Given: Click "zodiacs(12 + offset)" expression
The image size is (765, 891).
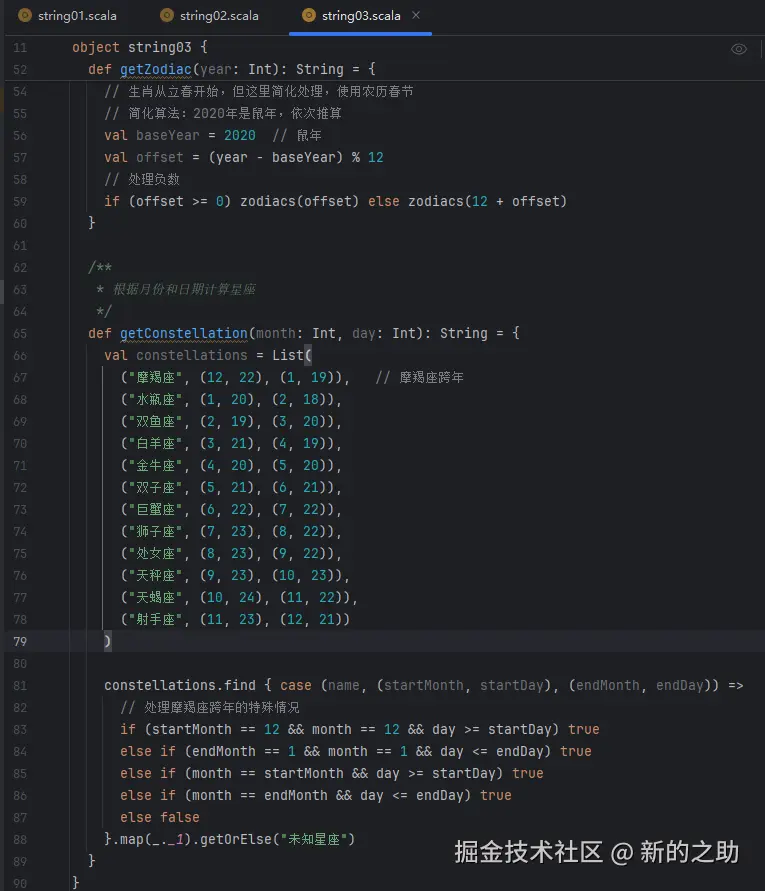Looking at the screenshot, I should [488, 201].
